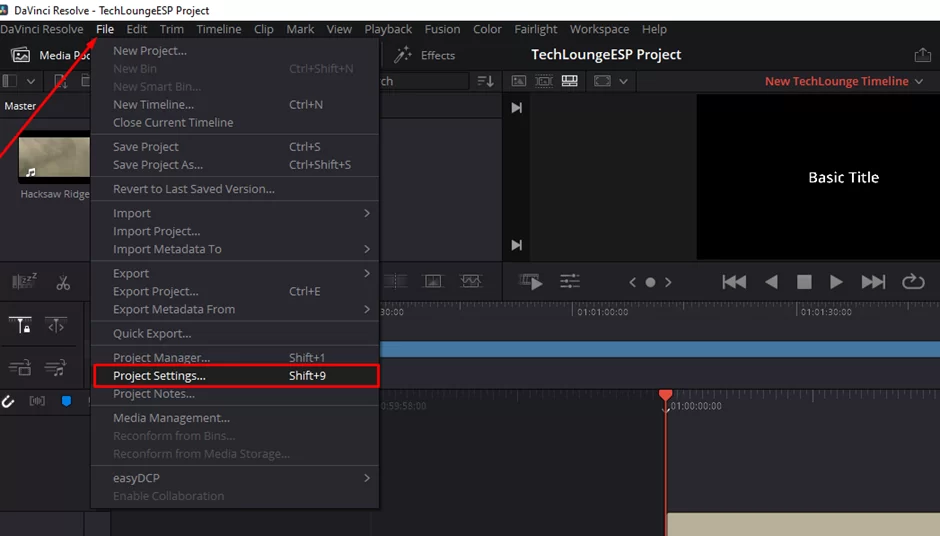
Task: Open the Playback menu
Action: (x=388, y=29)
